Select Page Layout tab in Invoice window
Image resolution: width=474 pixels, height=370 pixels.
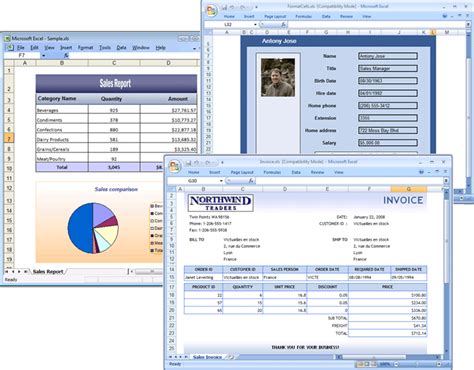pyautogui.click(x=242, y=172)
